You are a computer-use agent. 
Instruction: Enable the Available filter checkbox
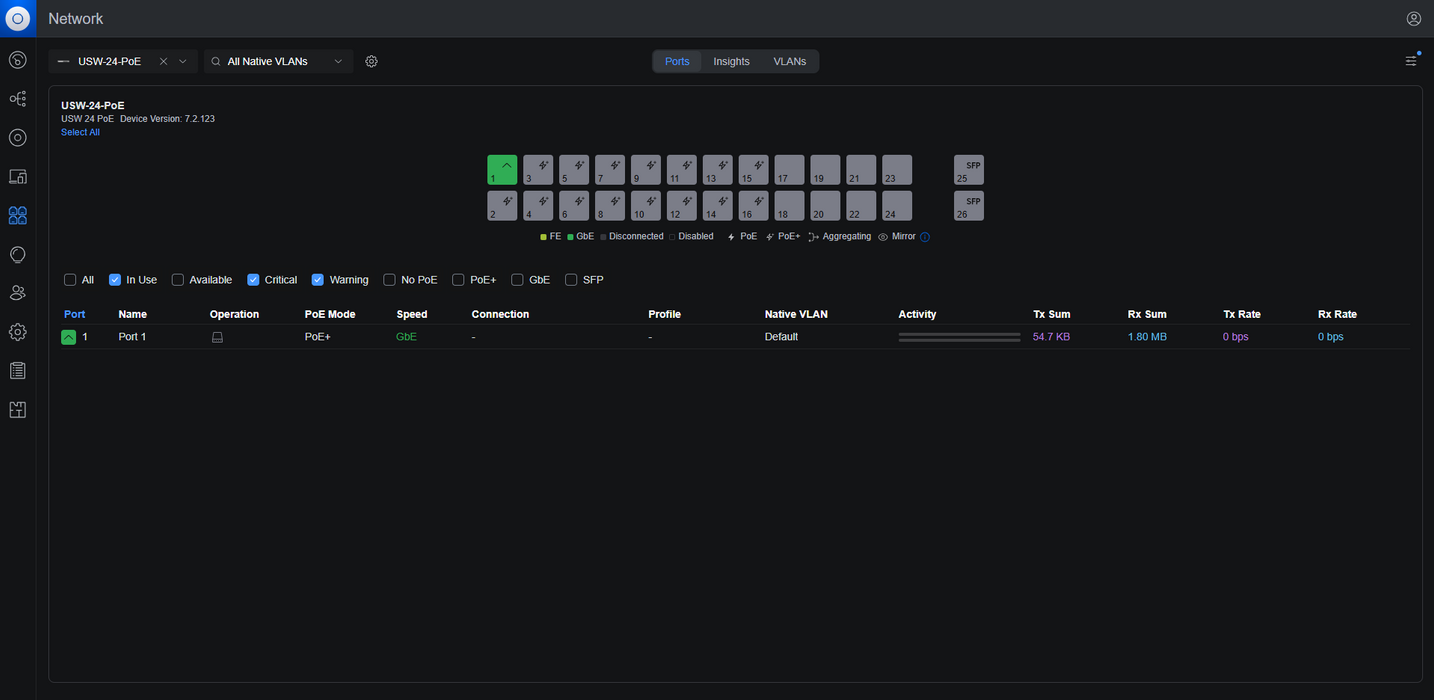point(178,280)
